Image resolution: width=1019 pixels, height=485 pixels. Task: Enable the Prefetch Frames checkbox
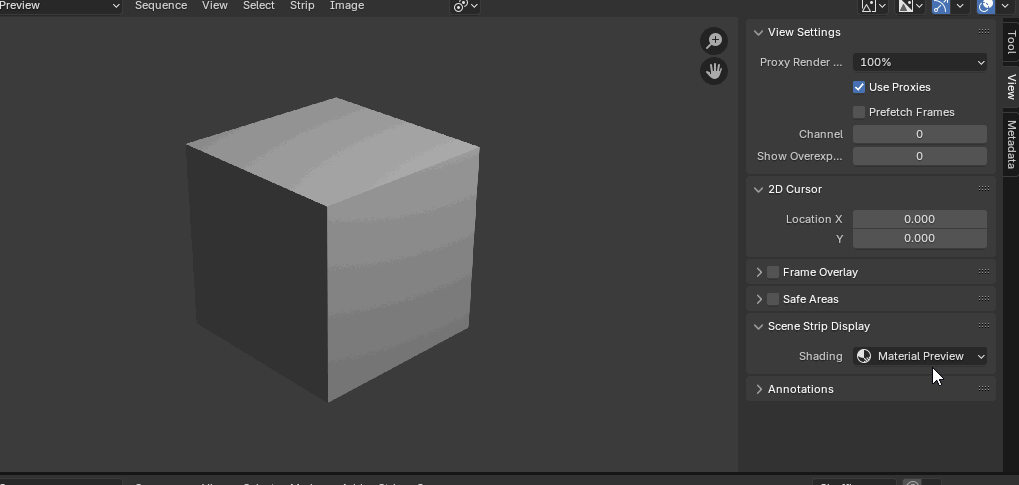click(x=859, y=112)
